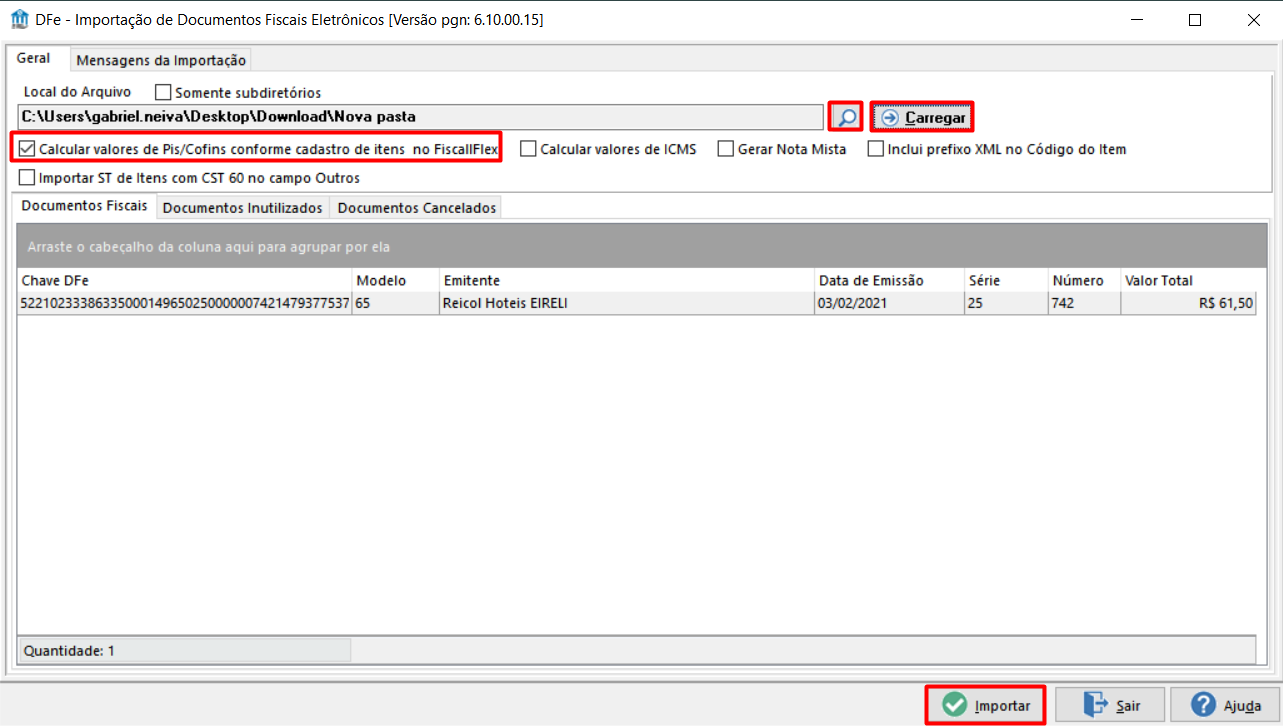Toggle Somente subdiretórios checkbox

click(163, 92)
